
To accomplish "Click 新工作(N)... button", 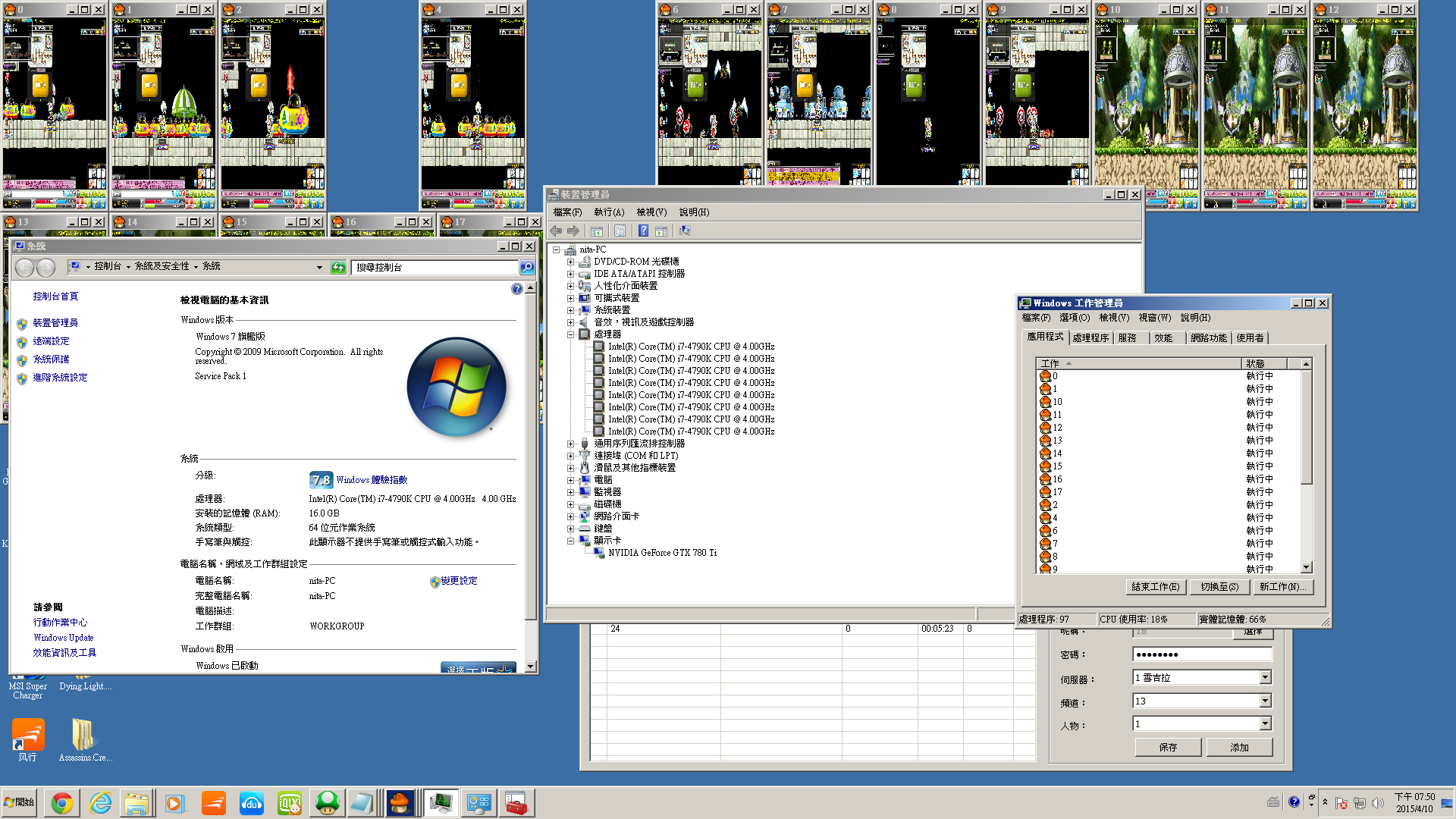I will click(x=1282, y=587).
